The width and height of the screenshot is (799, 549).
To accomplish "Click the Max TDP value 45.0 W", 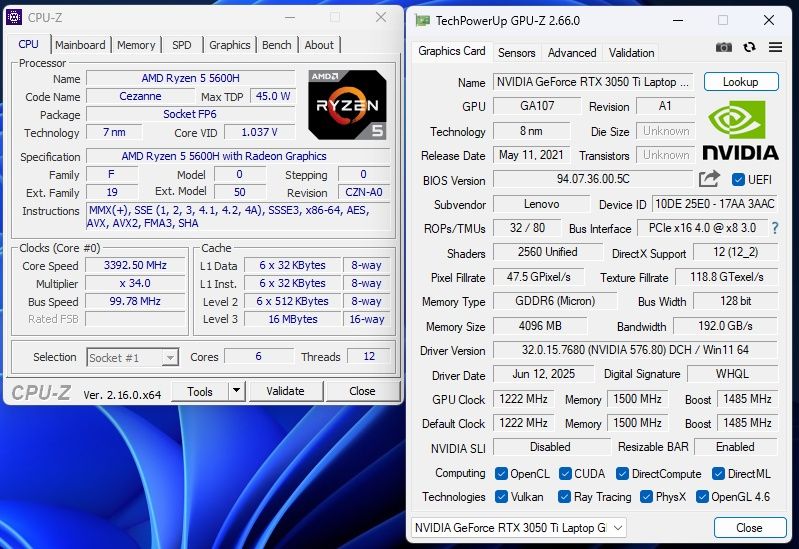I will pos(273,96).
